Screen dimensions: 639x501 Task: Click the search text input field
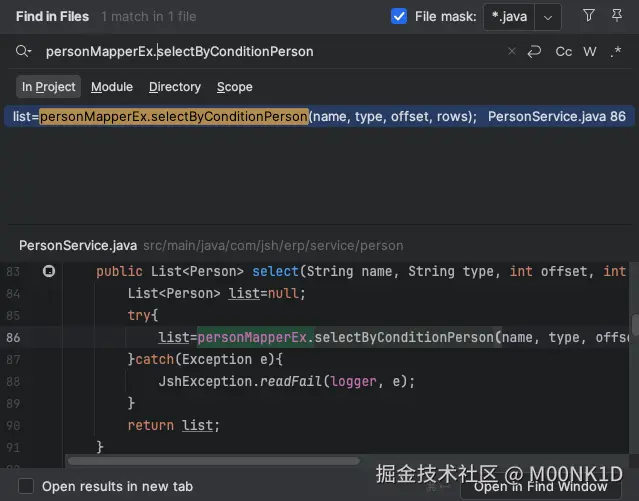[273, 52]
